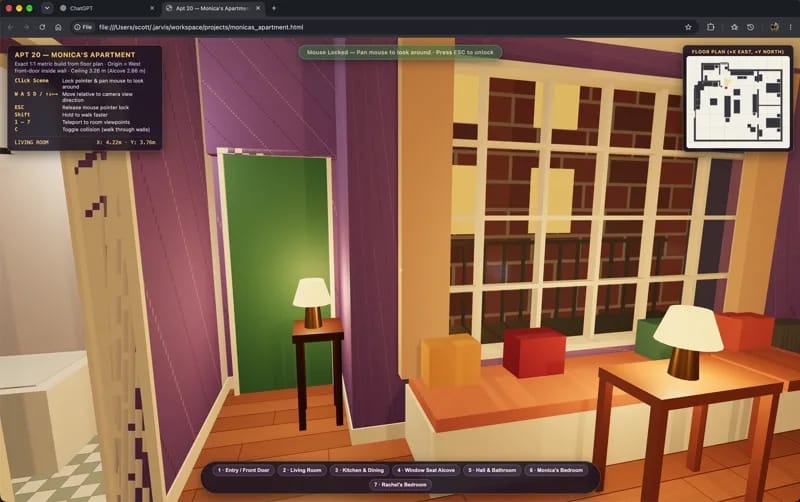Image resolution: width=800 pixels, height=502 pixels.
Task: Open the bookmarks star icon beside the history clock
Action: click(734, 27)
